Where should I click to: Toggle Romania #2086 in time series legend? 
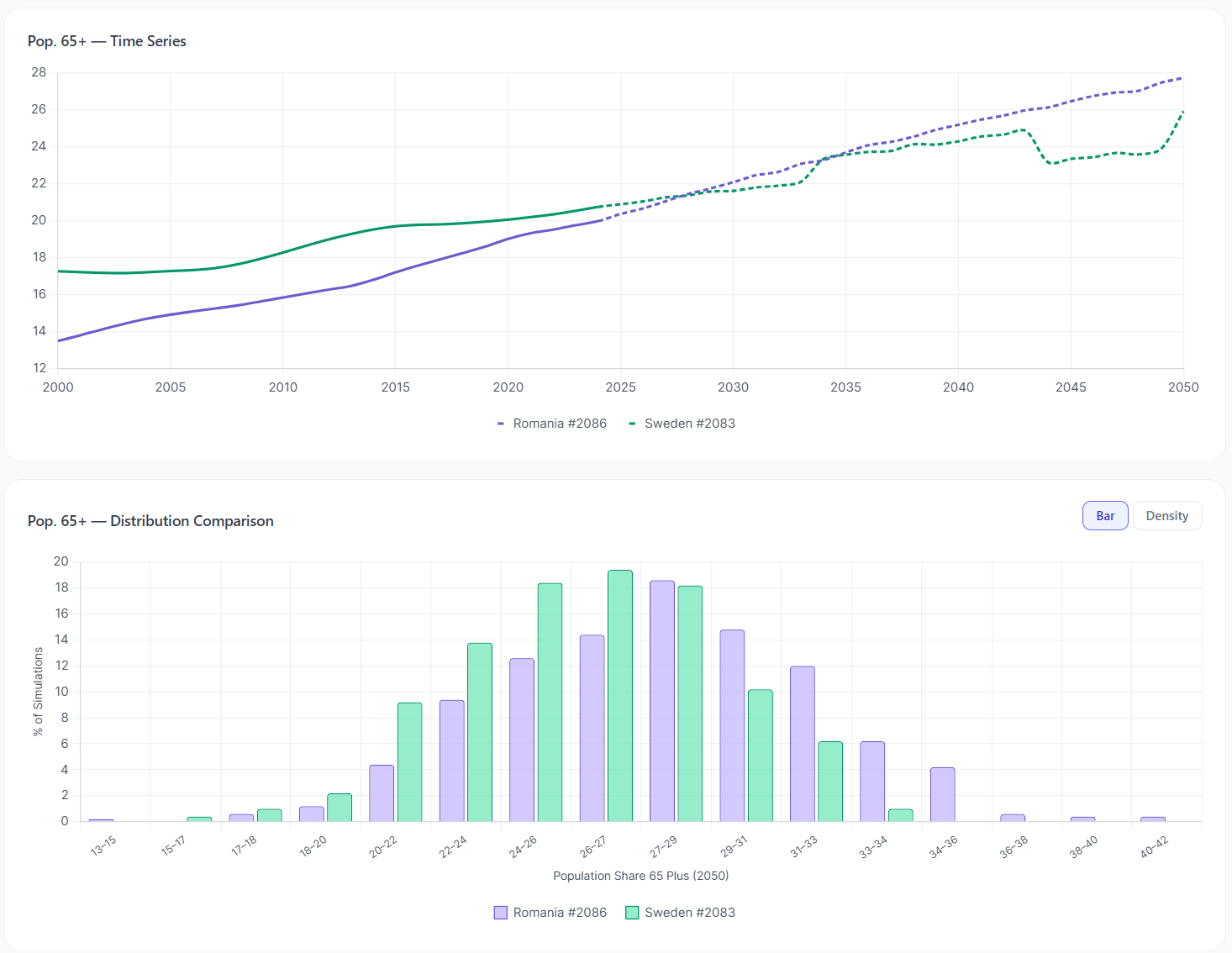pyautogui.click(x=552, y=424)
